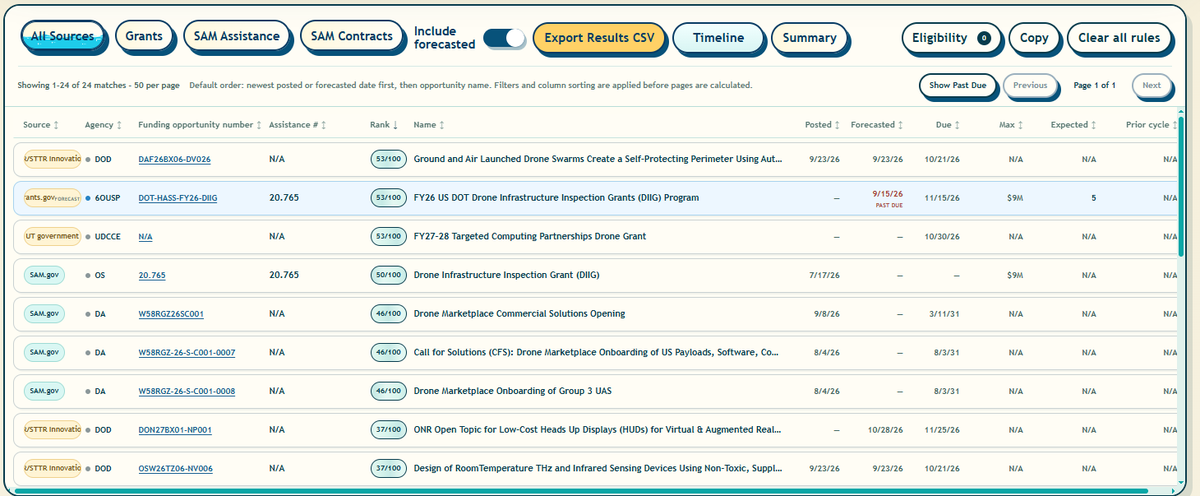
Task: Click 37/100 rank badge for ONR Open Topic
Action: [x=386, y=429]
